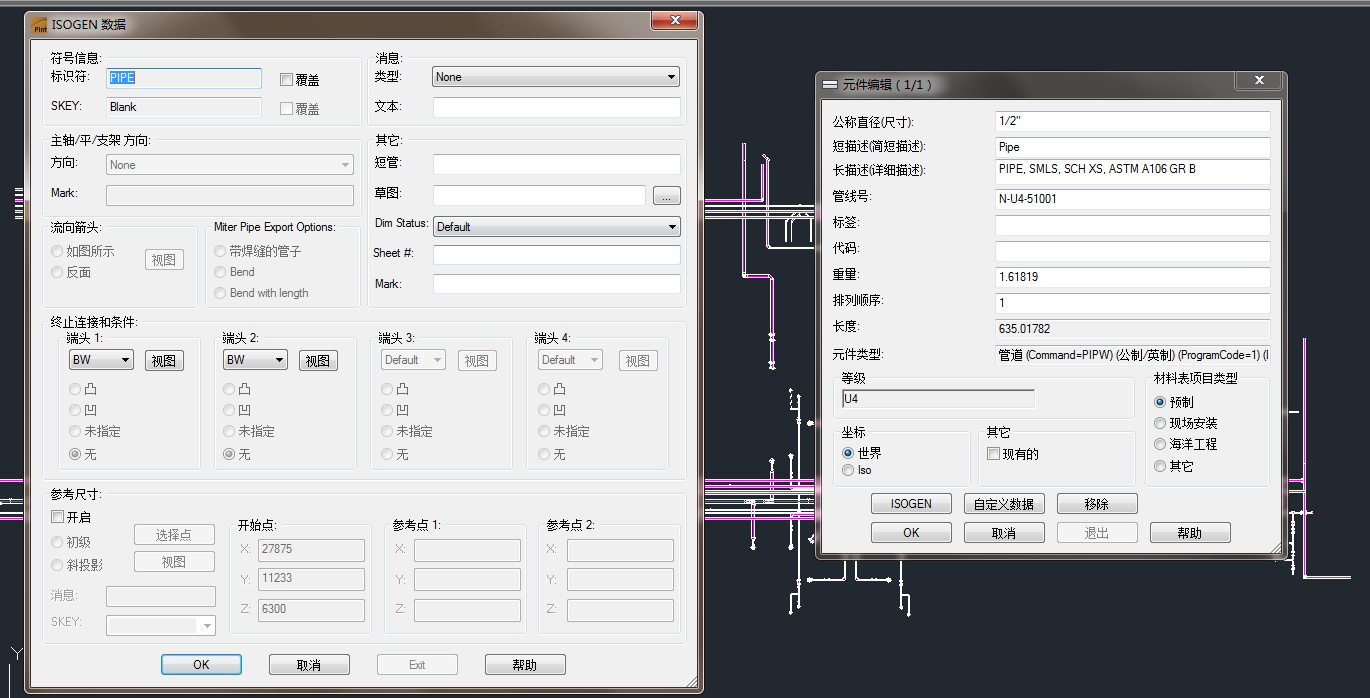Viewport: 1370px width, 698px height.
Task: Click 视图 button for 端头 1
Action: tap(164, 361)
